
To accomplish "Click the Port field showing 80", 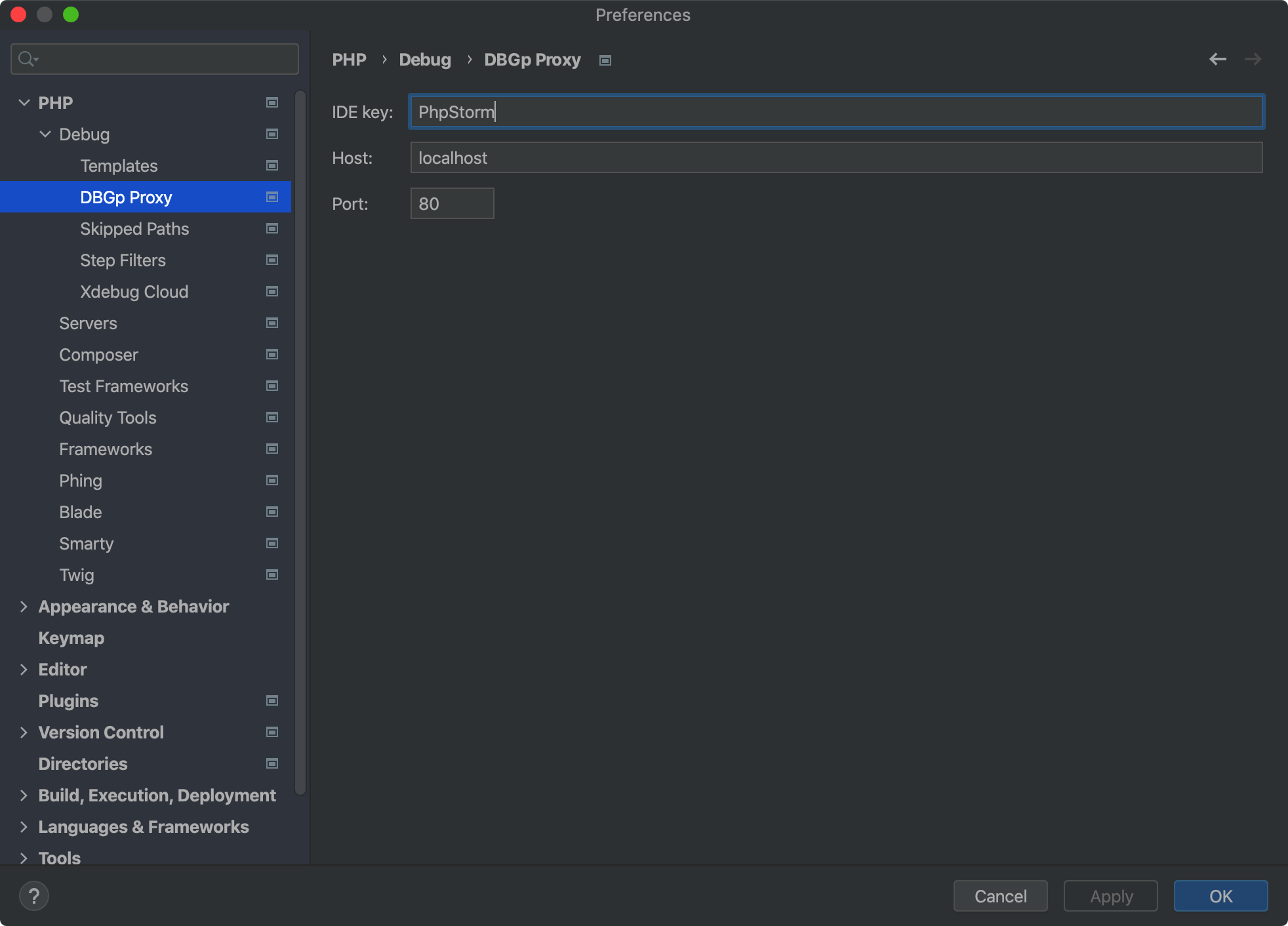I will click(452, 203).
